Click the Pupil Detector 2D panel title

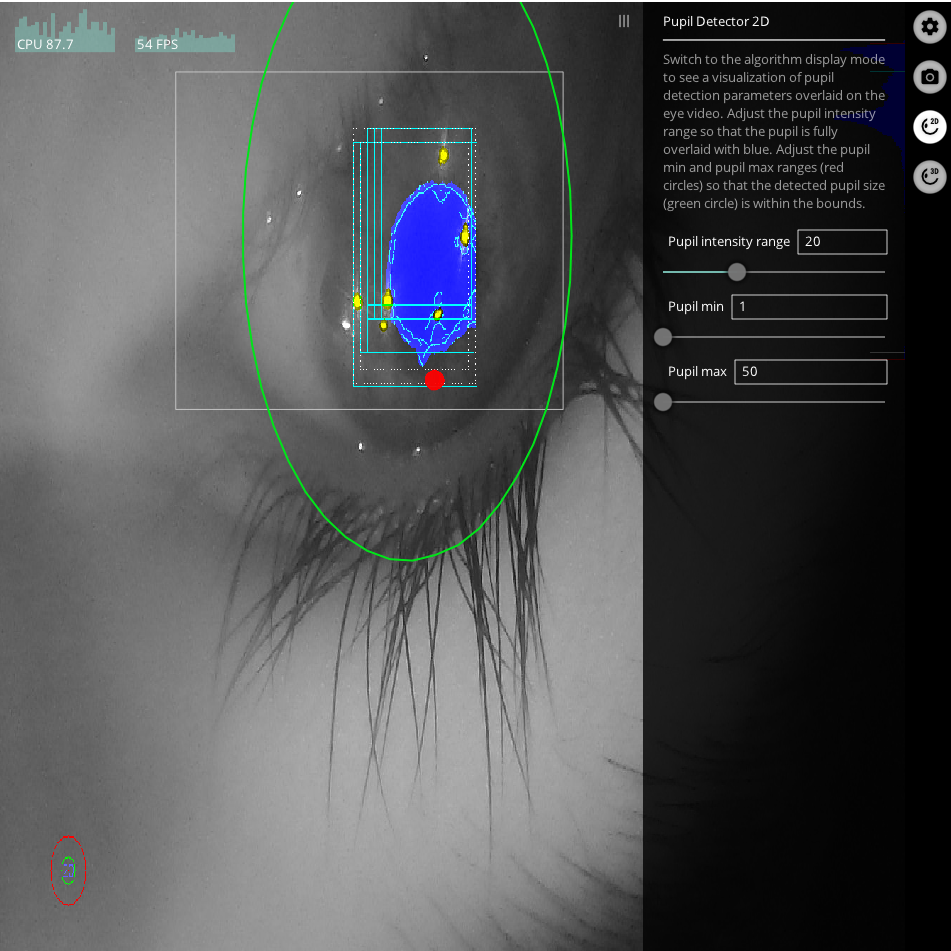coord(716,21)
